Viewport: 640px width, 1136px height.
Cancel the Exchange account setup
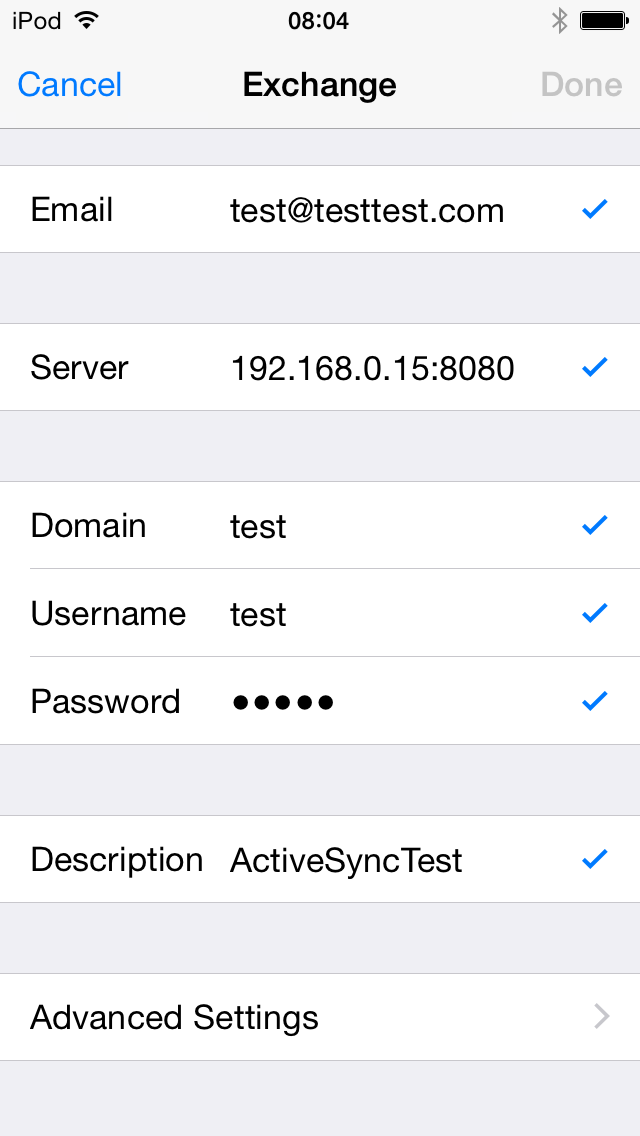[70, 85]
